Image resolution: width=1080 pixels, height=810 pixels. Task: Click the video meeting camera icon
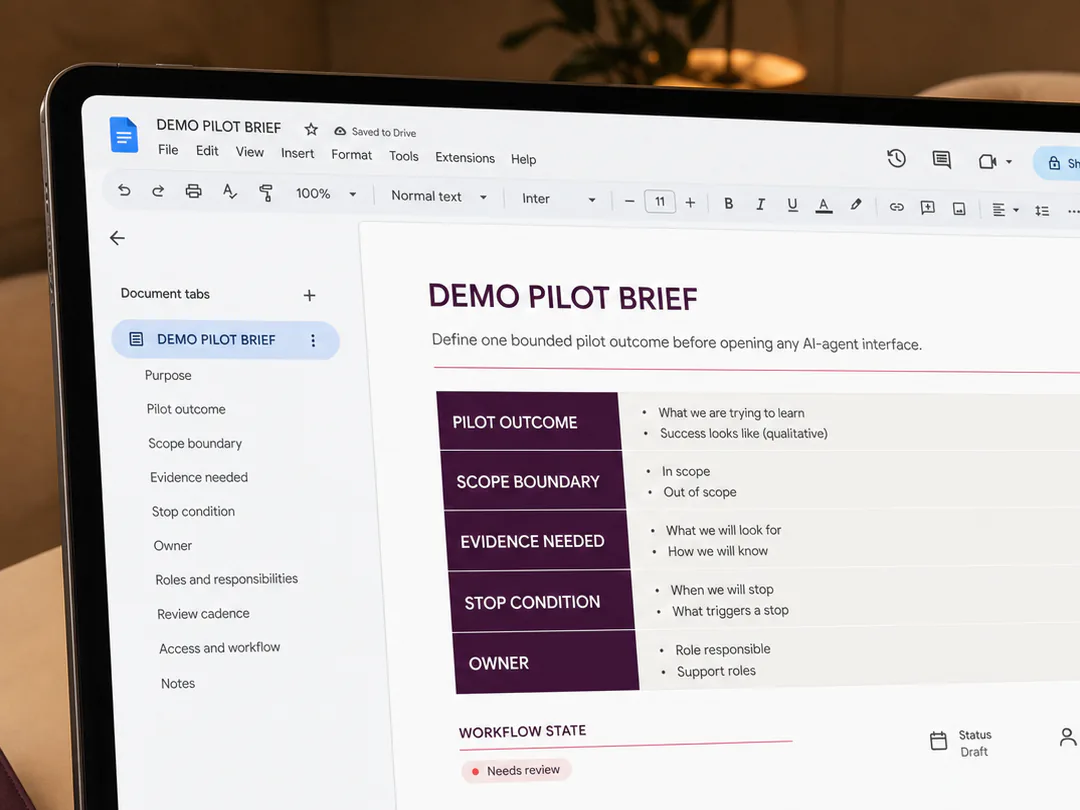click(988, 161)
